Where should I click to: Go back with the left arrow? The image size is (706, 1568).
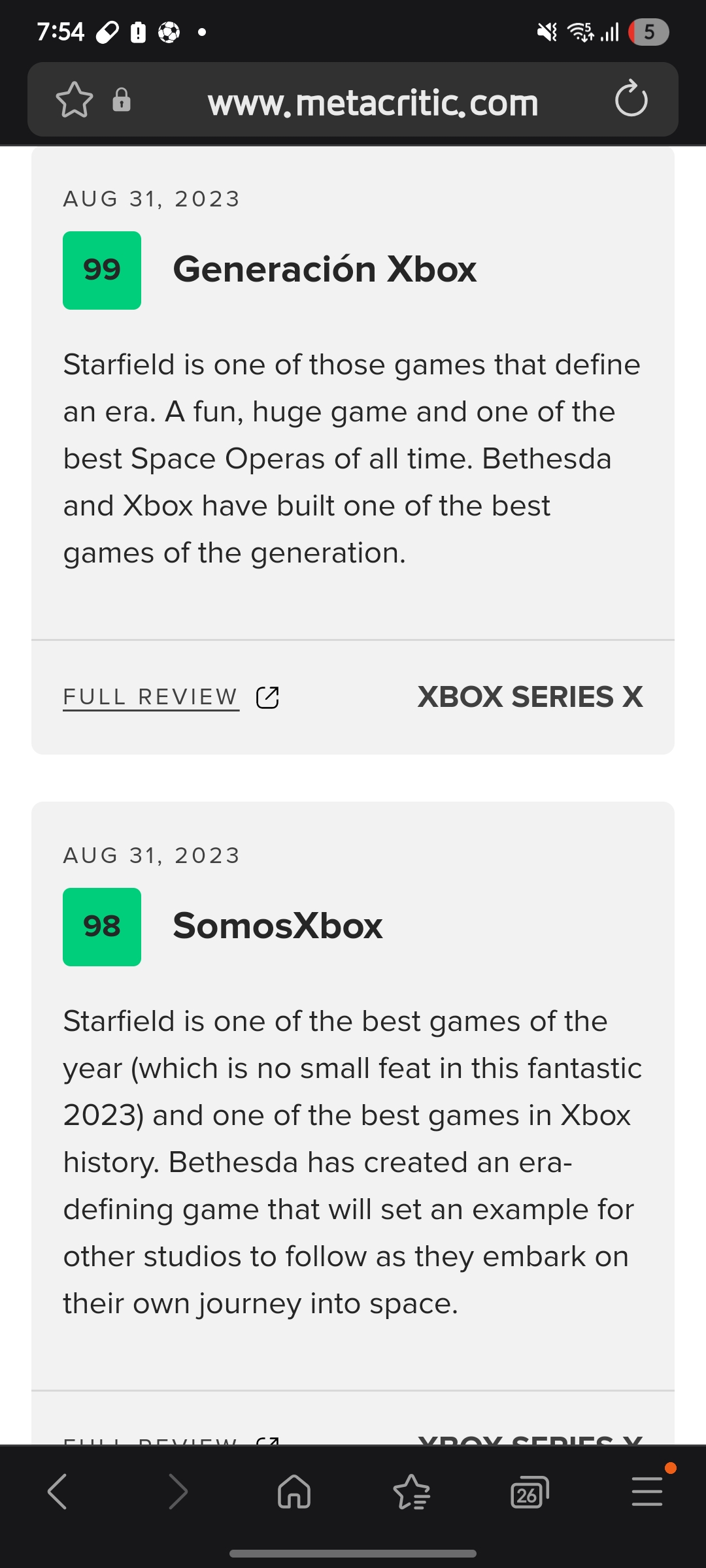click(58, 1492)
